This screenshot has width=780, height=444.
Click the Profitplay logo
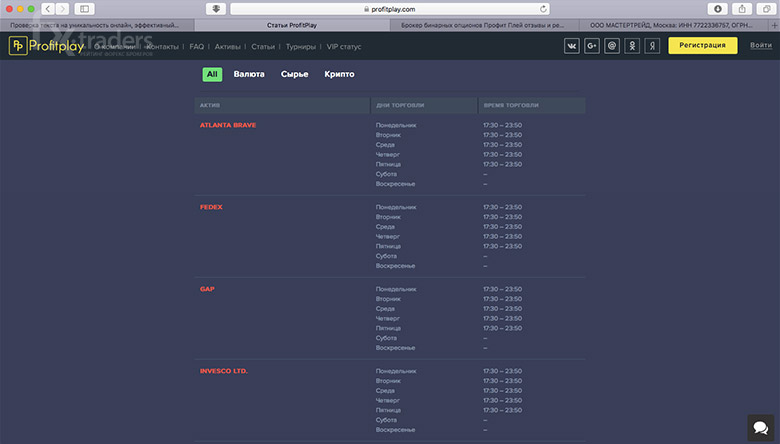point(46,46)
